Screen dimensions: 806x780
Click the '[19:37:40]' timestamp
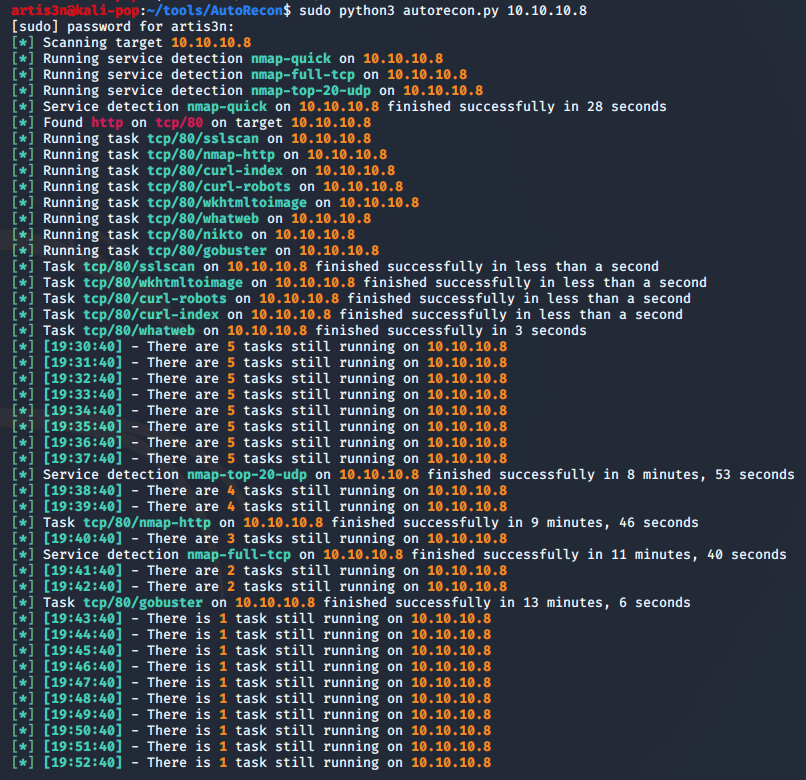(x=83, y=458)
